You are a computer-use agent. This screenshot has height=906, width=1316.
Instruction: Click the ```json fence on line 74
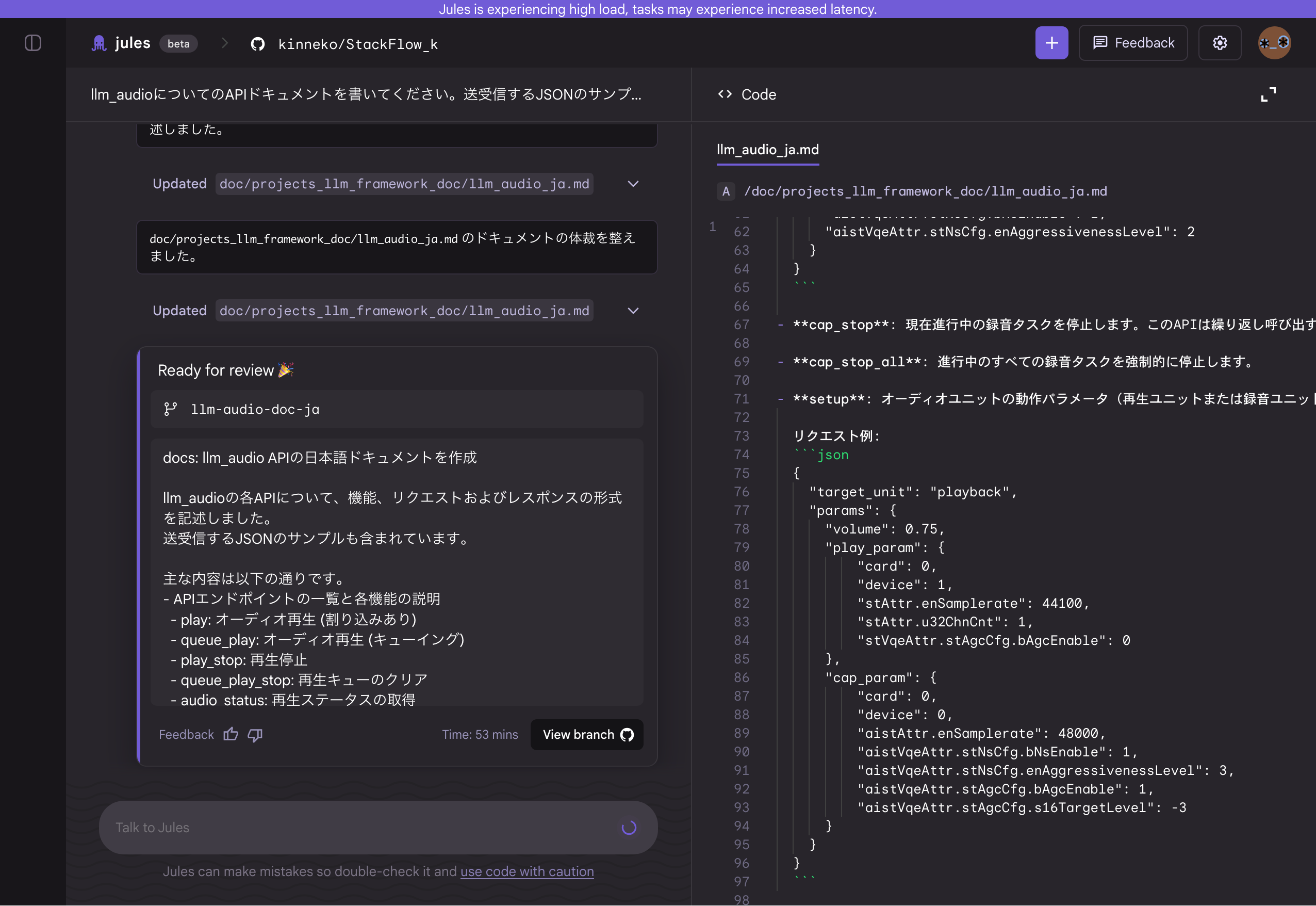point(821,455)
